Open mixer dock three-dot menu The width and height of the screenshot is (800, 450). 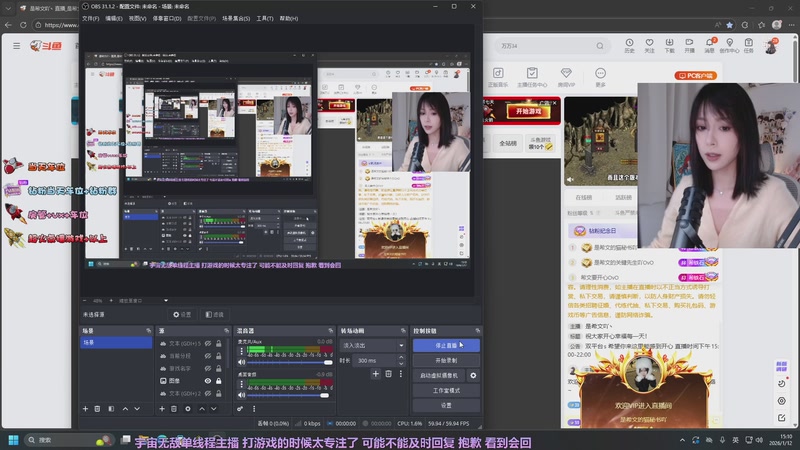(254, 409)
